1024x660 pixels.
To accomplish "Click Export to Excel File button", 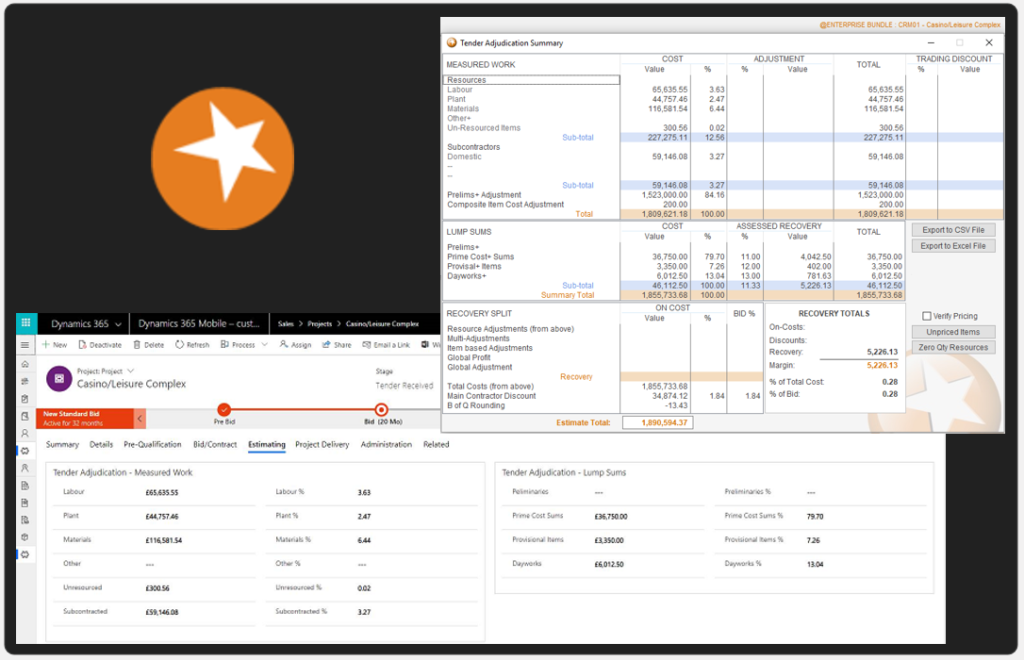I will (x=953, y=246).
